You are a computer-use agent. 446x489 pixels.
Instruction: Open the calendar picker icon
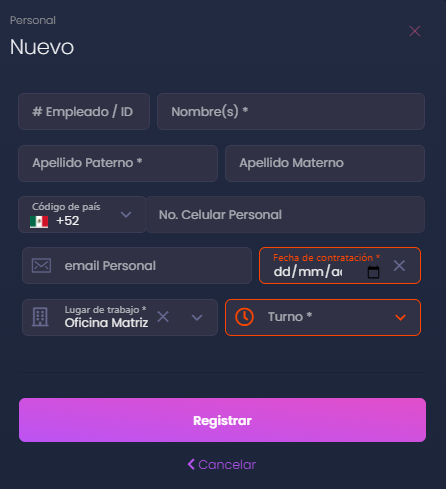373,272
